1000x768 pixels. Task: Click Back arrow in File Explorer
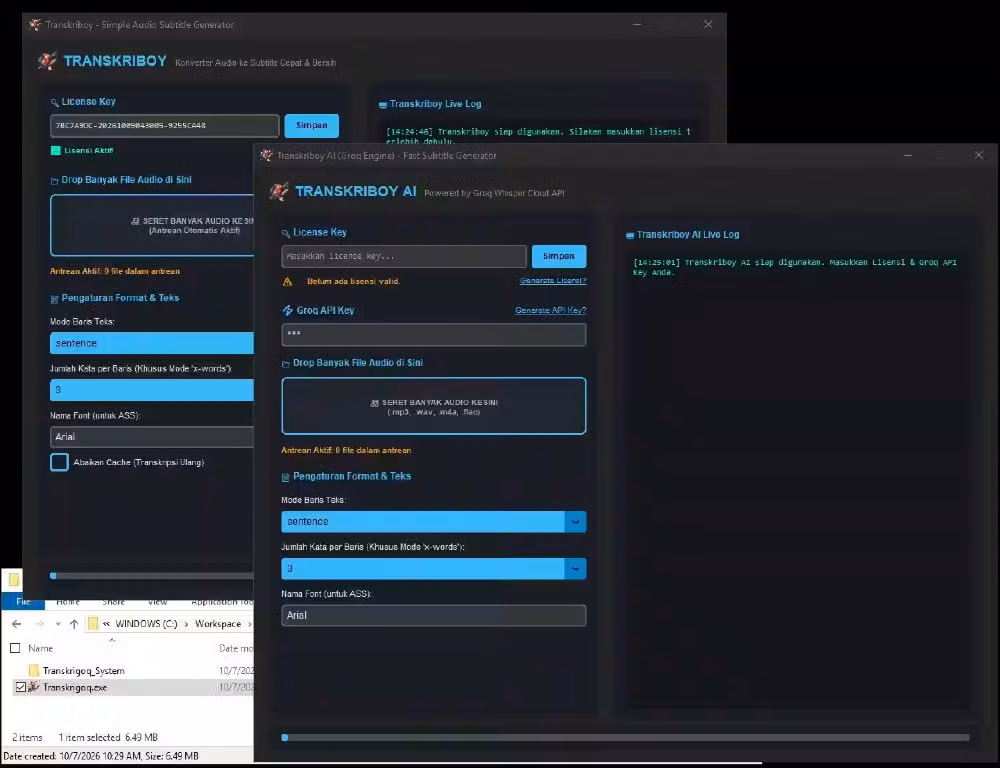pos(17,624)
